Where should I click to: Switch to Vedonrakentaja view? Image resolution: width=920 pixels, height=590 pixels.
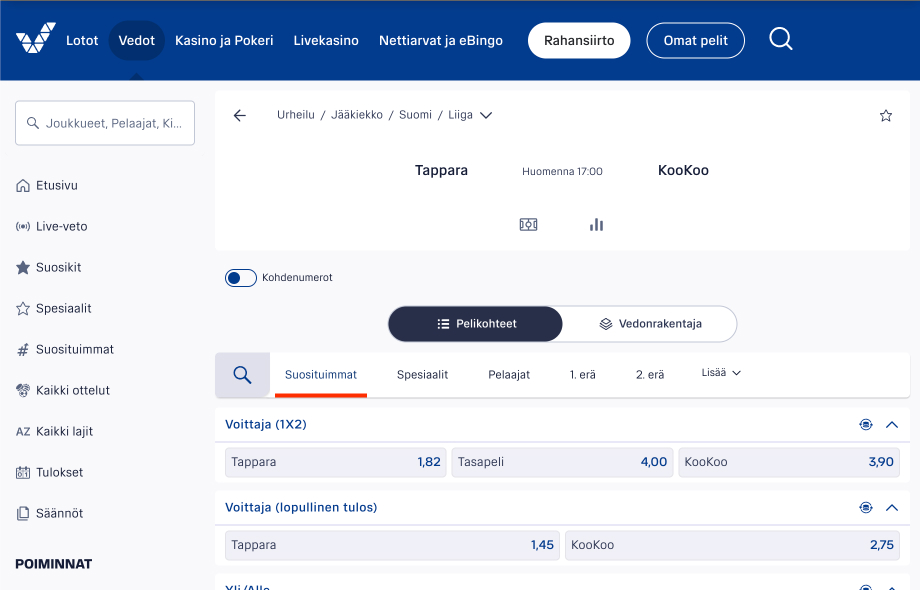pos(650,324)
